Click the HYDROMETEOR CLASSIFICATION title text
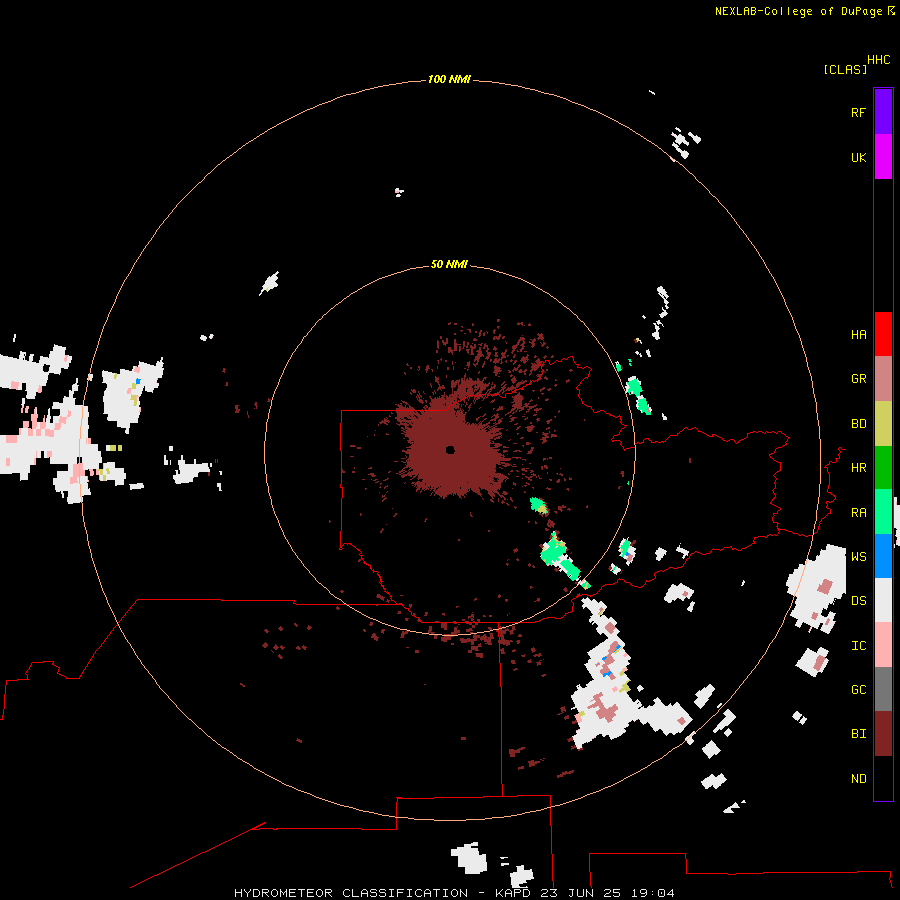The width and height of the screenshot is (900, 900). pos(351,893)
